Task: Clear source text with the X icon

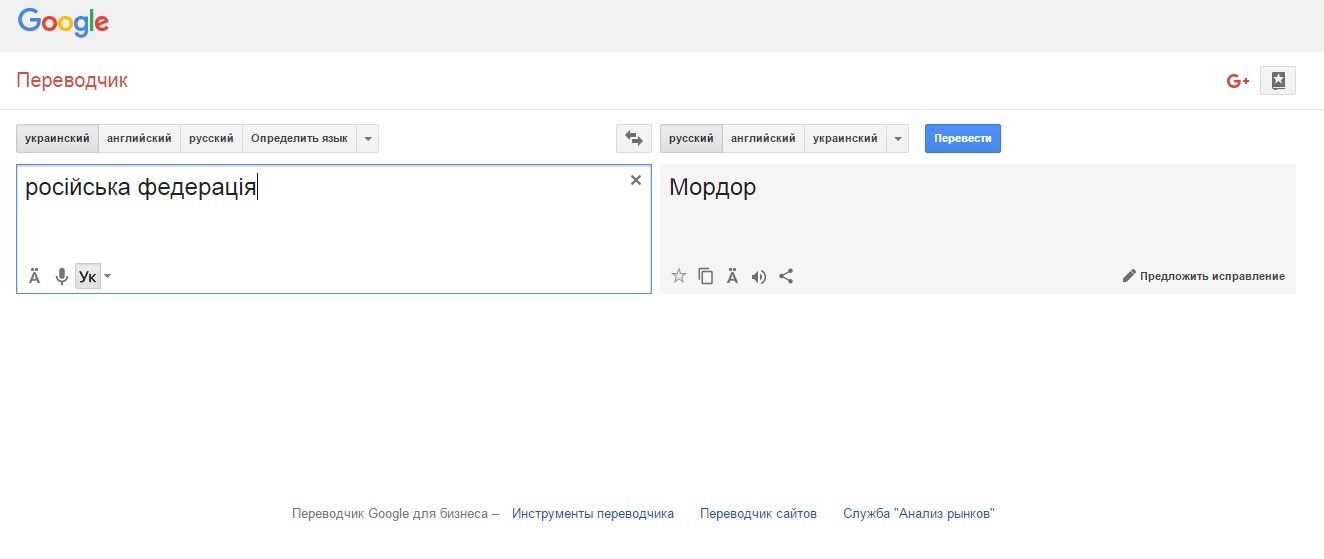Action: pos(635,180)
